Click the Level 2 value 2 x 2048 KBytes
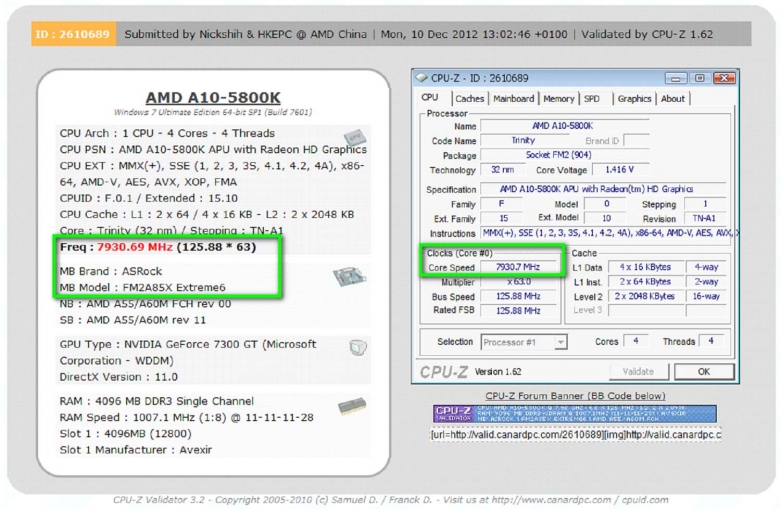 (646, 296)
